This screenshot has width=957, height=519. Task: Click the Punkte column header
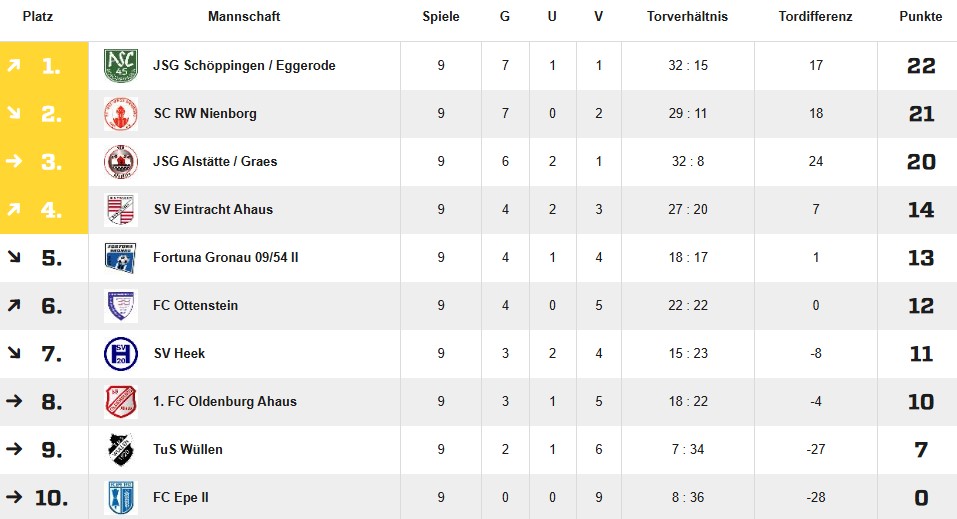[920, 17]
